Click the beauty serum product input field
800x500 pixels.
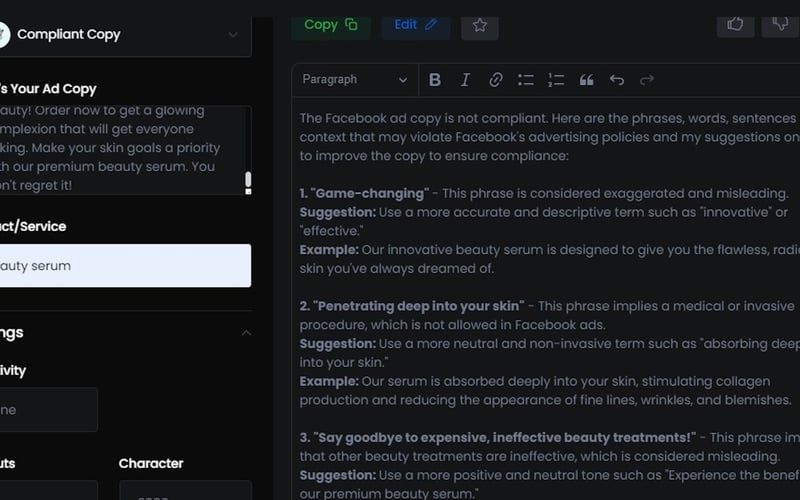pos(125,265)
